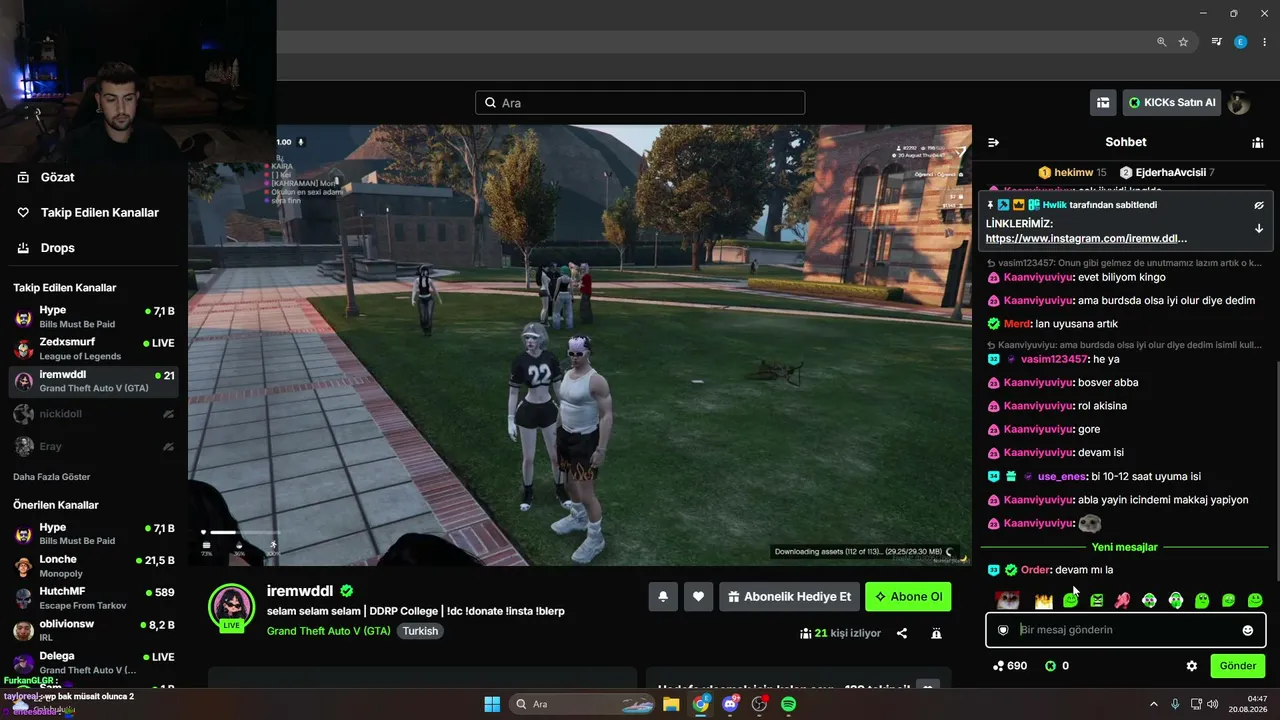This screenshot has height=720, width=1280.
Task: Expand the list with 'Daha Fazla Göster'
Action: 52,477
